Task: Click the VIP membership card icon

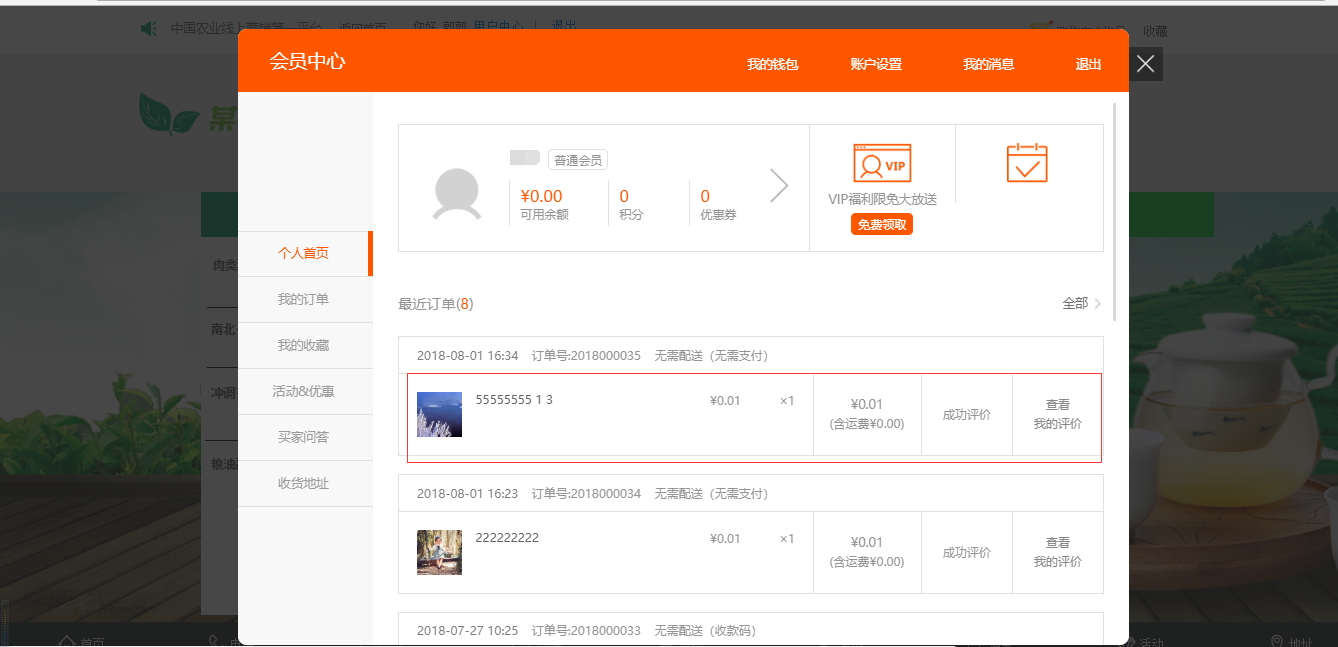Action: tap(882, 163)
